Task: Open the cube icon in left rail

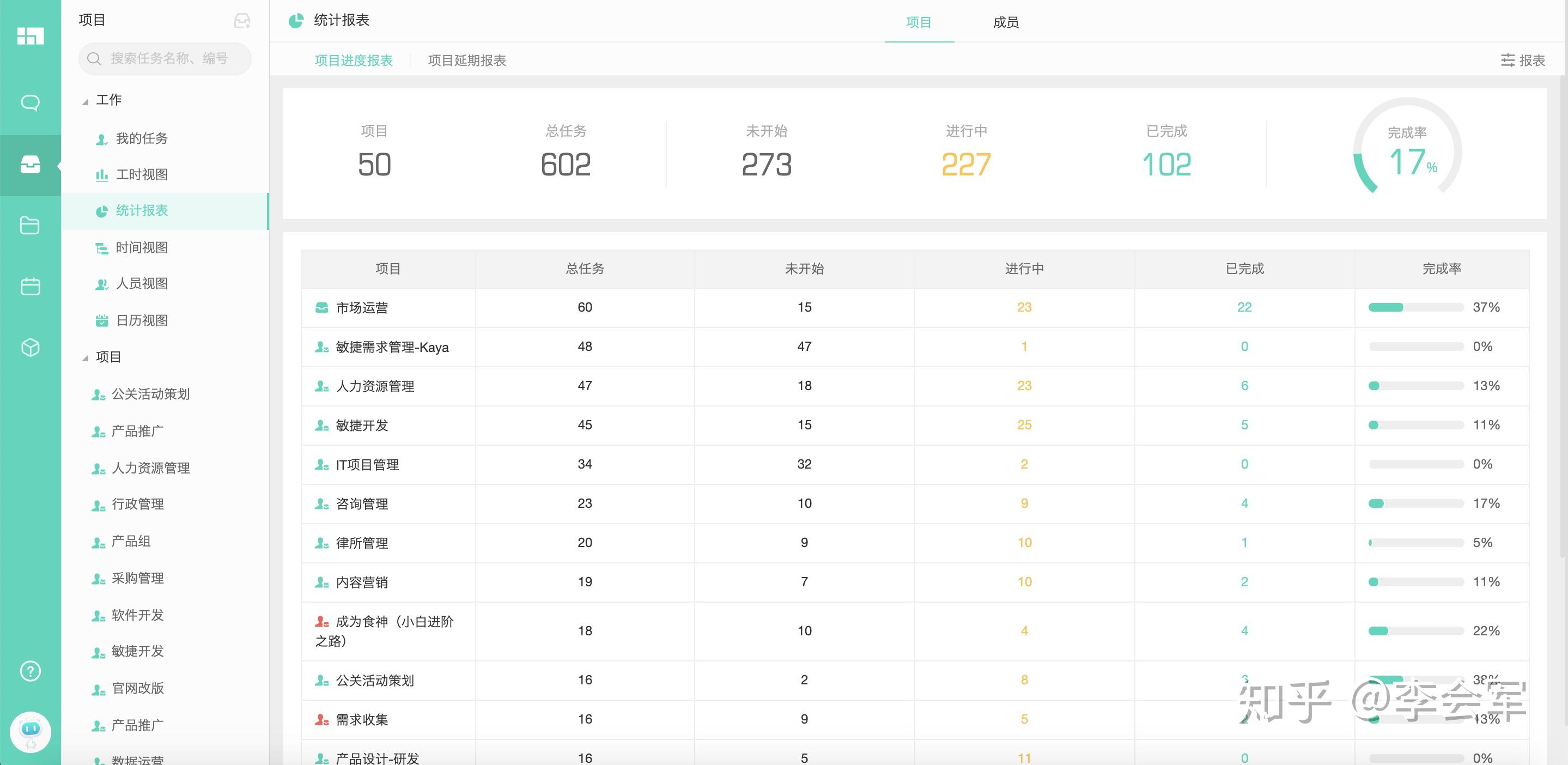Action: [x=31, y=348]
